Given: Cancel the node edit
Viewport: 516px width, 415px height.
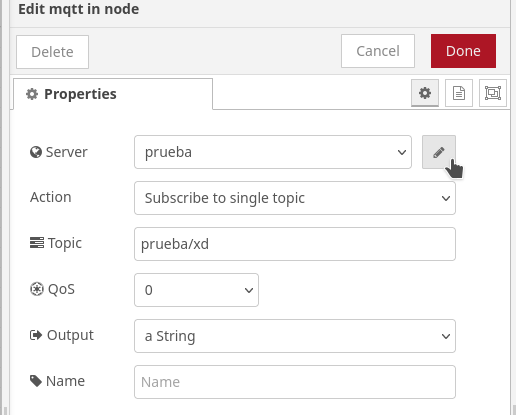Looking at the screenshot, I should point(378,51).
